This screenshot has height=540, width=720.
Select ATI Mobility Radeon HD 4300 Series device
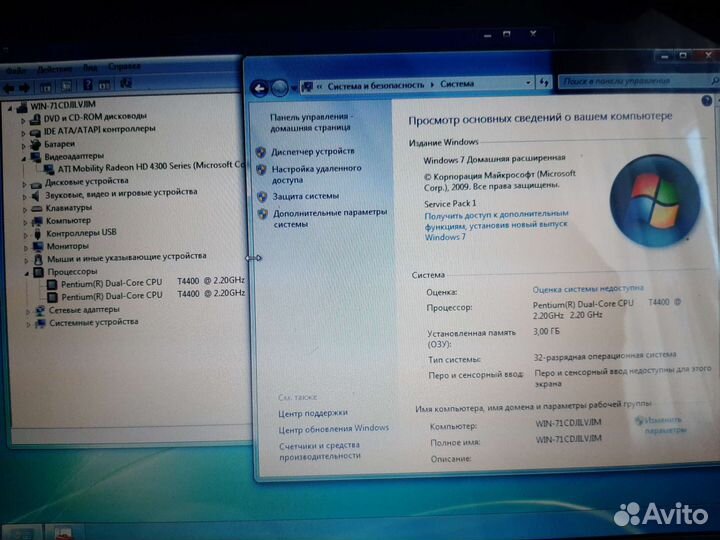(151, 167)
